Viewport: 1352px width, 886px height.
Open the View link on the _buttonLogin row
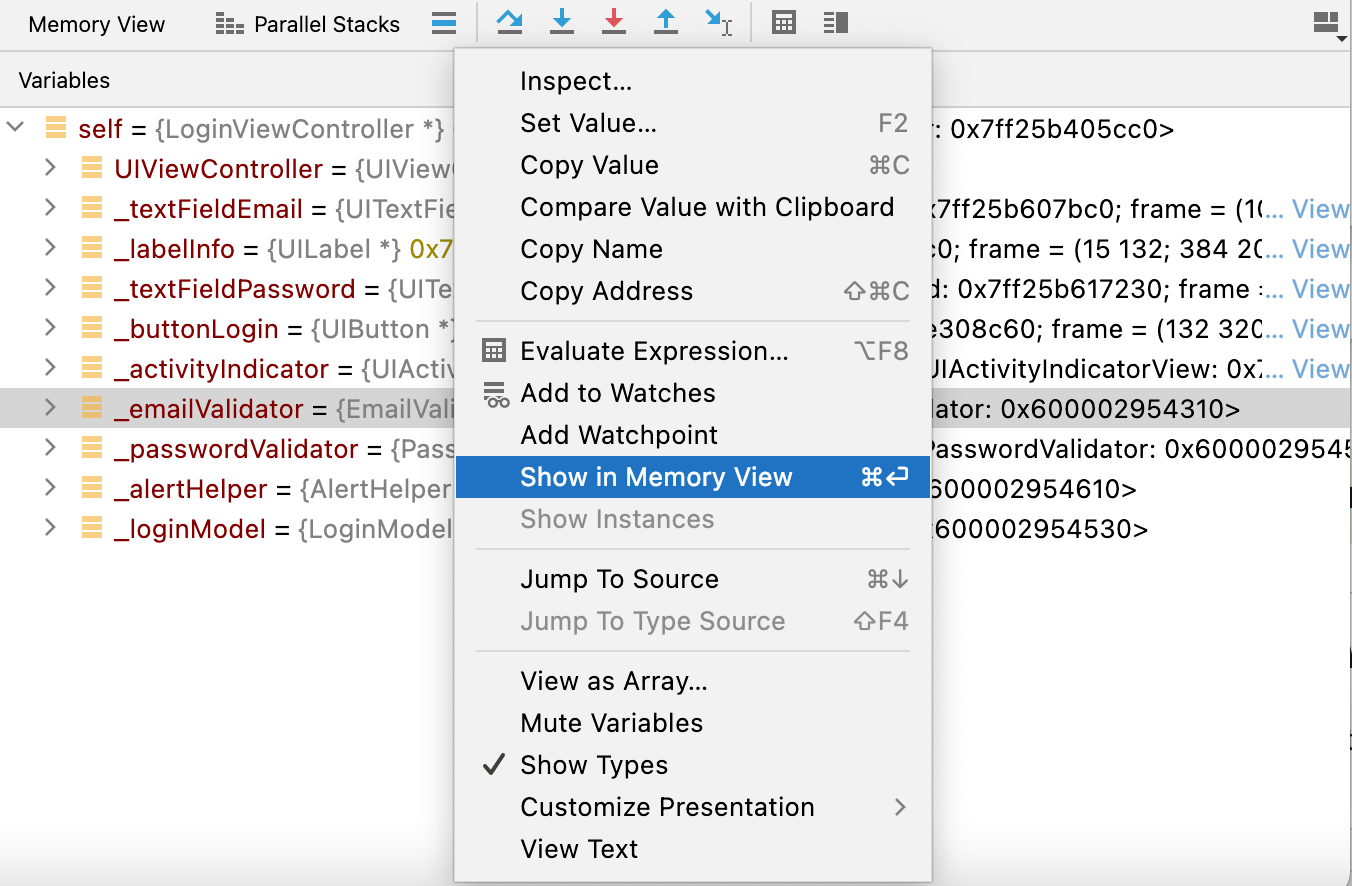[x=1320, y=329]
